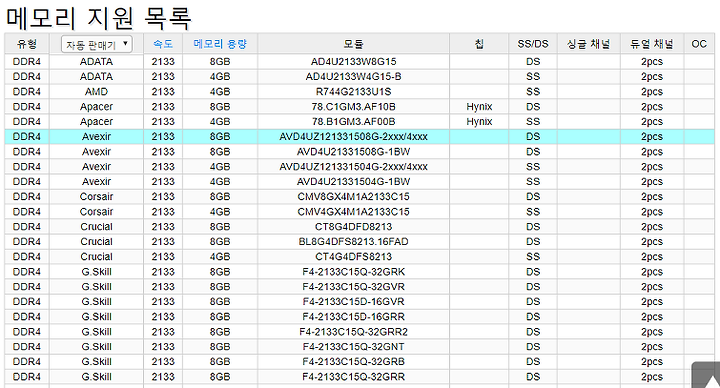Sort by 메모리 용량 column header

220,44
